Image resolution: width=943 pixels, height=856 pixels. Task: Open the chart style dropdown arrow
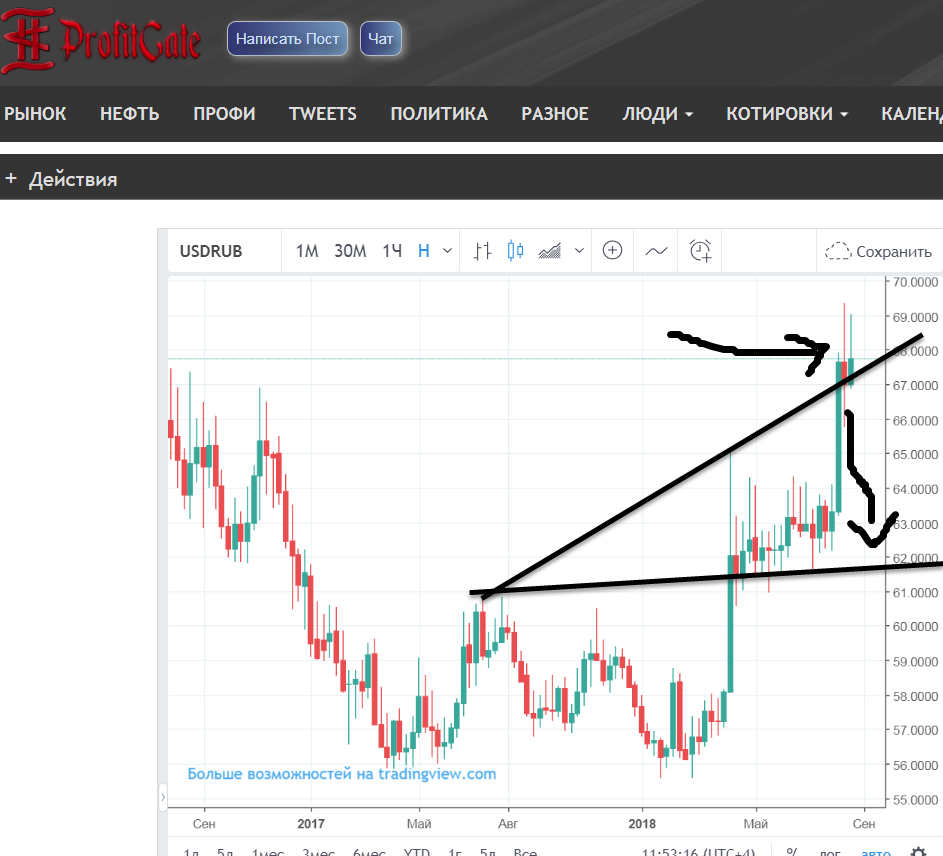click(x=579, y=251)
